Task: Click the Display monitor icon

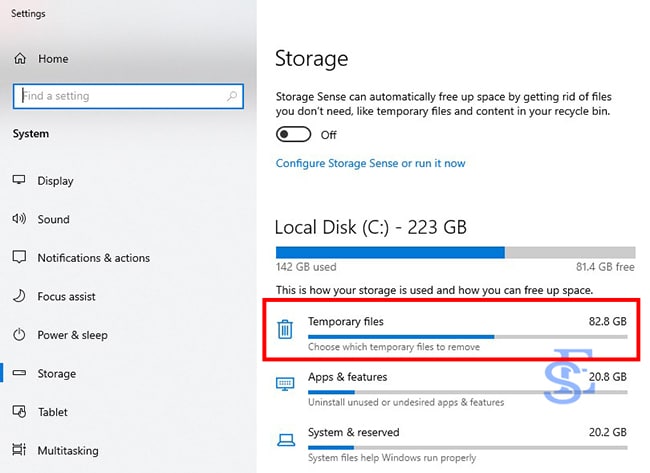Action: coord(19,181)
